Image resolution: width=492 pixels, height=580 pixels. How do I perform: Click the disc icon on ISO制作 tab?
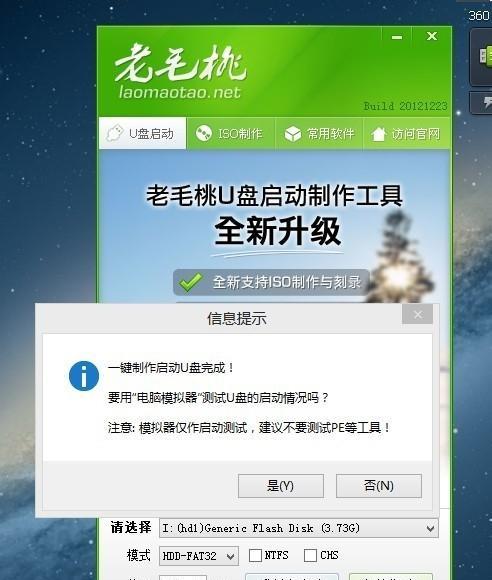(203, 134)
